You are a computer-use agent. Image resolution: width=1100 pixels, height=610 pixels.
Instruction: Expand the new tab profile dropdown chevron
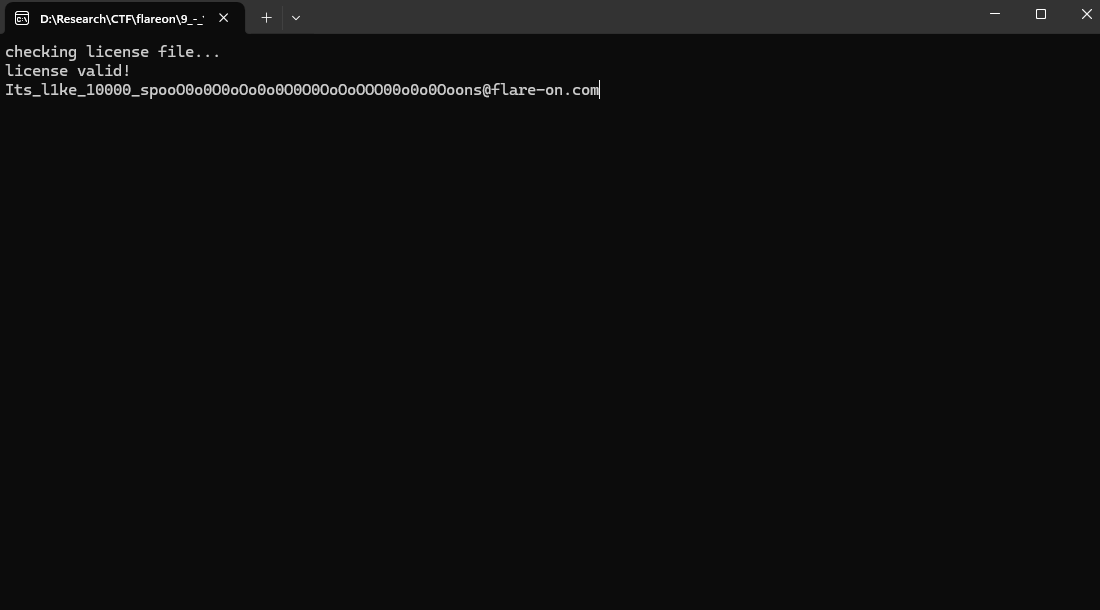pos(295,18)
